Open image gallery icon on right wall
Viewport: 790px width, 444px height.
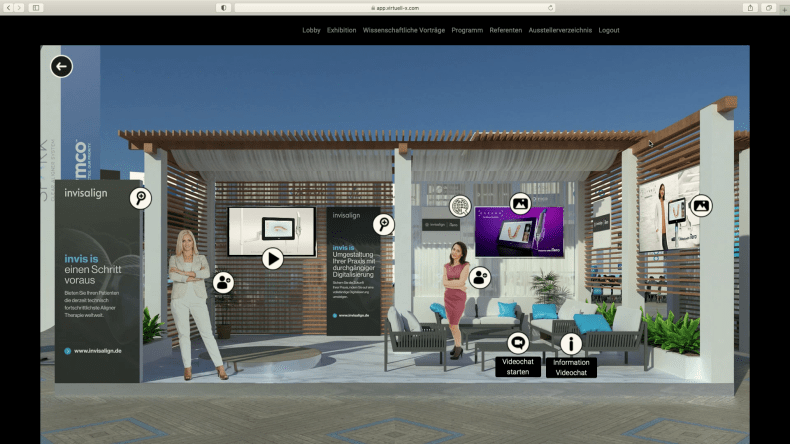coord(701,206)
